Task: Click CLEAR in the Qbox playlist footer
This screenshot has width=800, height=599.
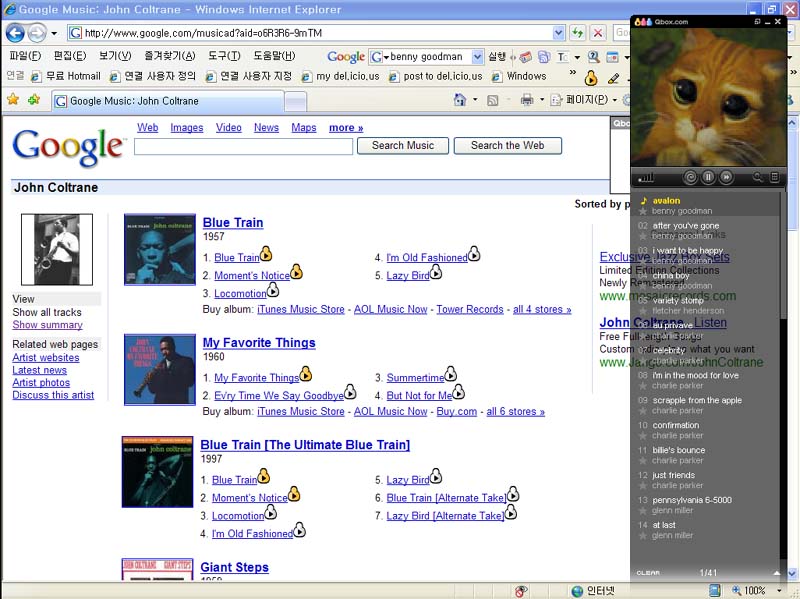Action: click(x=648, y=573)
